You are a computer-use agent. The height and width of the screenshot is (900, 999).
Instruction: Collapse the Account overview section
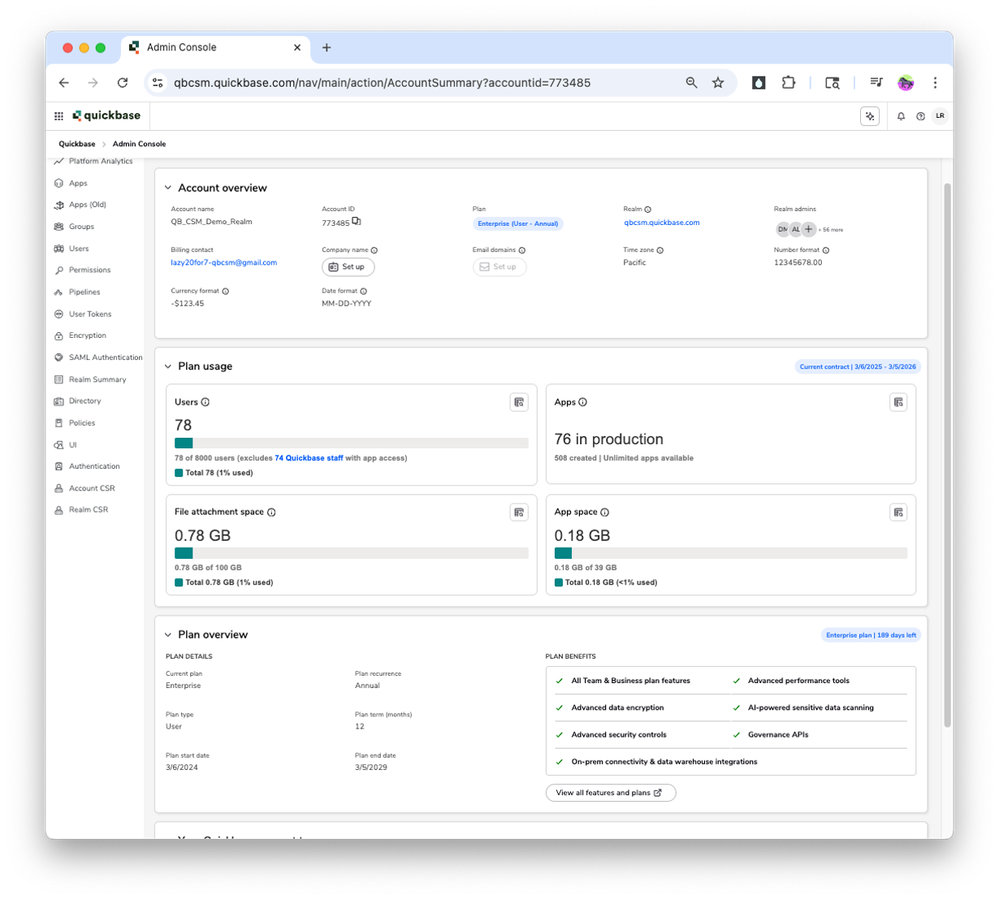click(168, 188)
